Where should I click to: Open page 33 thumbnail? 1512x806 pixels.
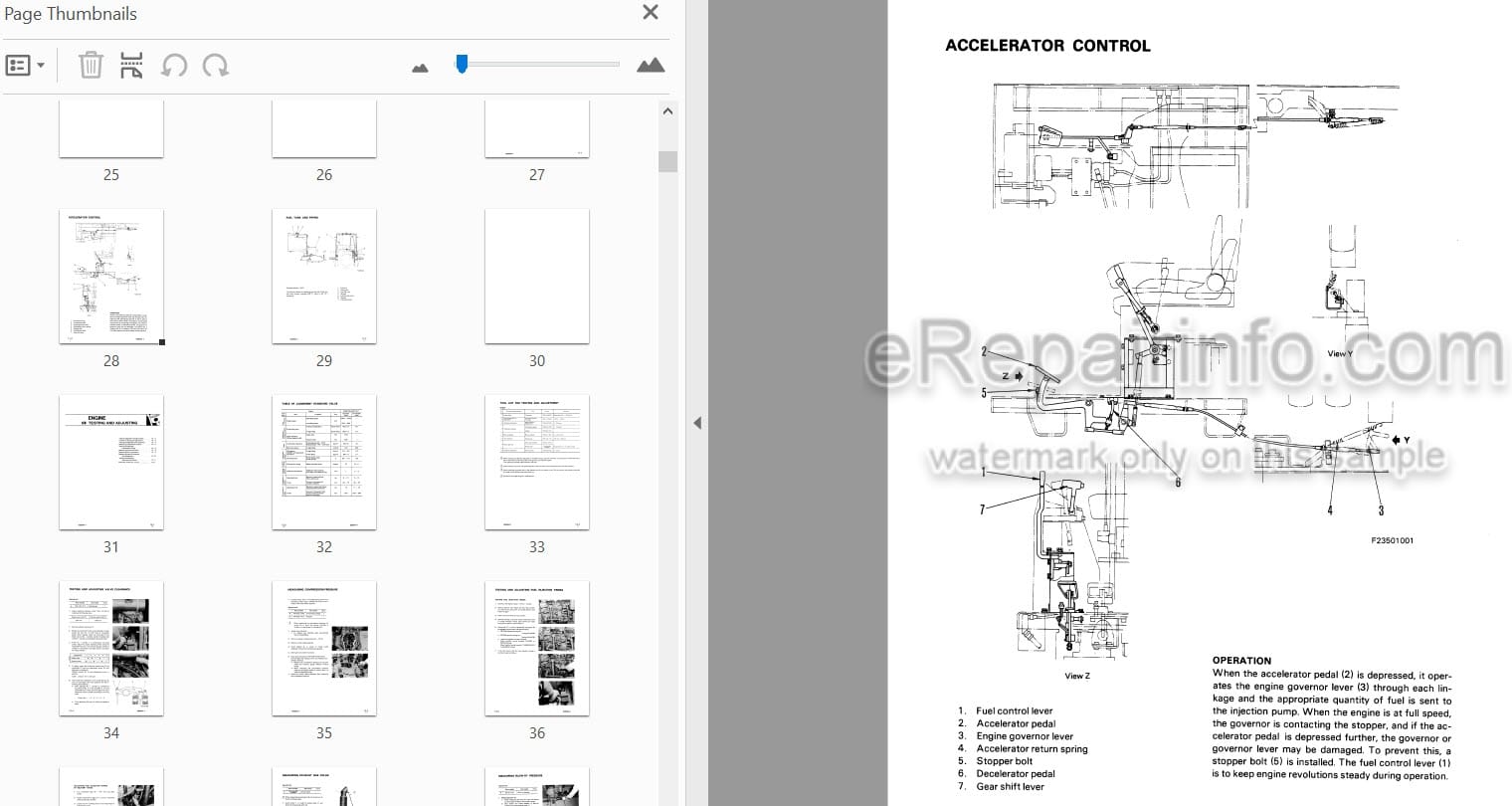pyautogui.click(x=537, y=463)
